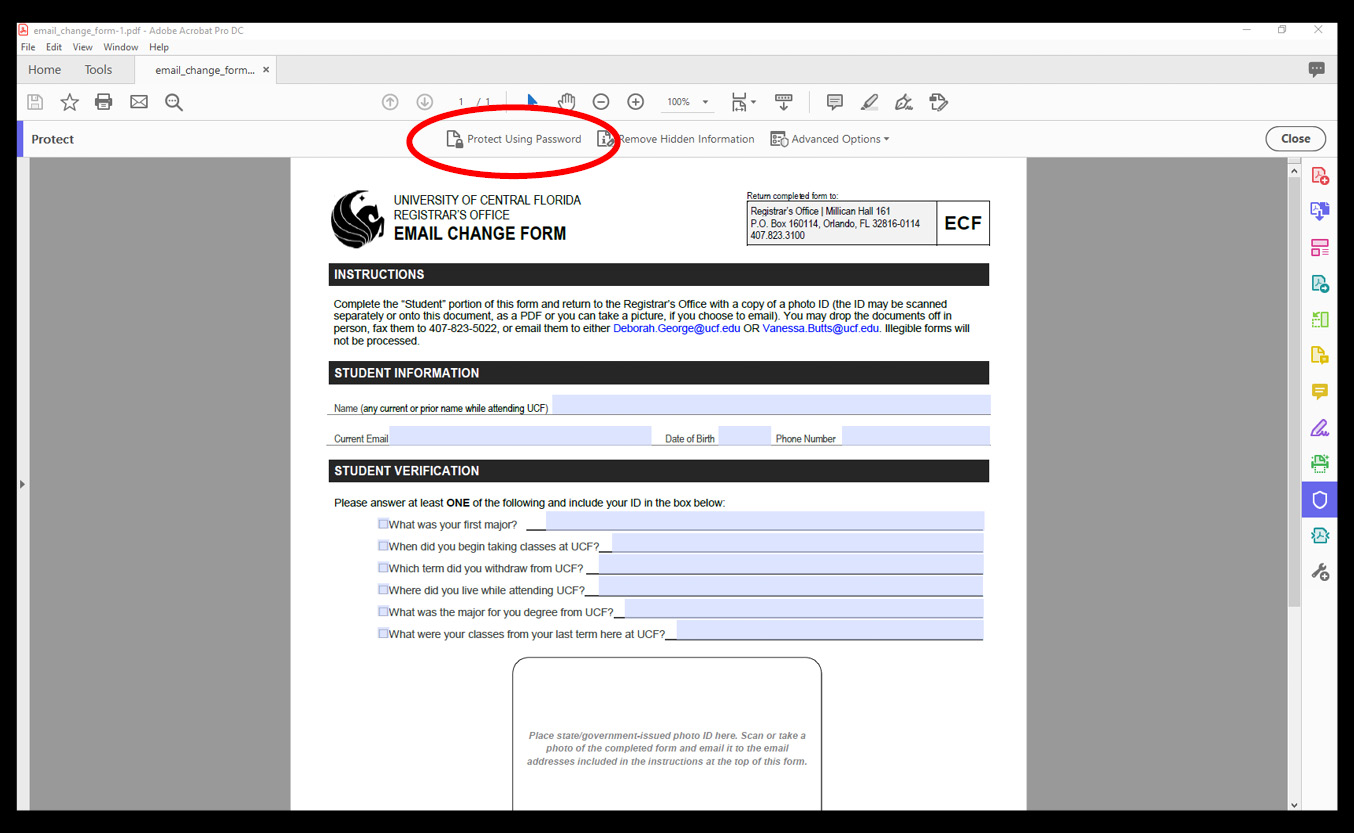This screenshot has width=1354, height=833.
Task: Click Protect Using Password
Action: [514, 139]
